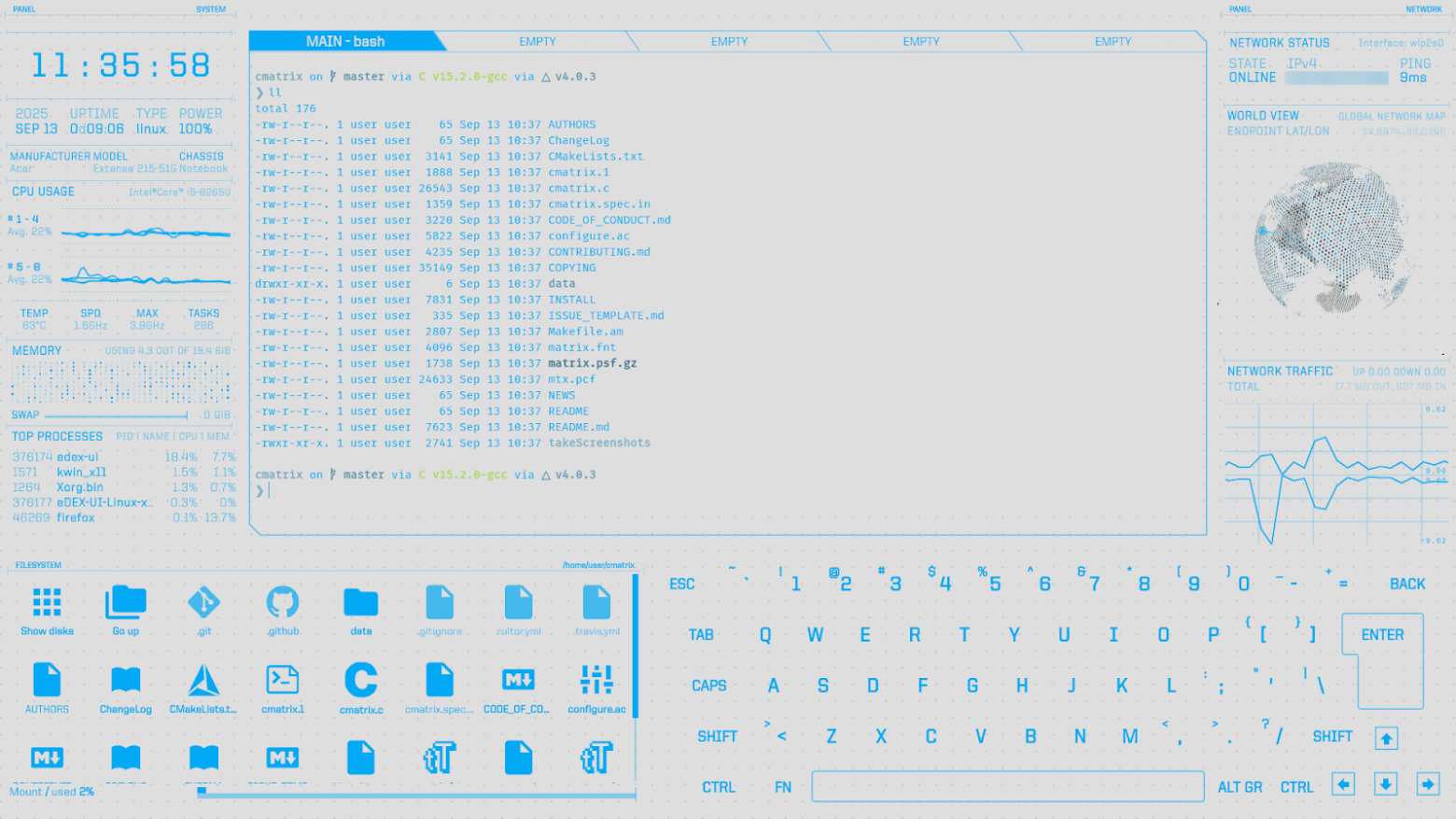Toggle the FN key
The width and height of the screenshot is (1456, 819).
(782, 786)
